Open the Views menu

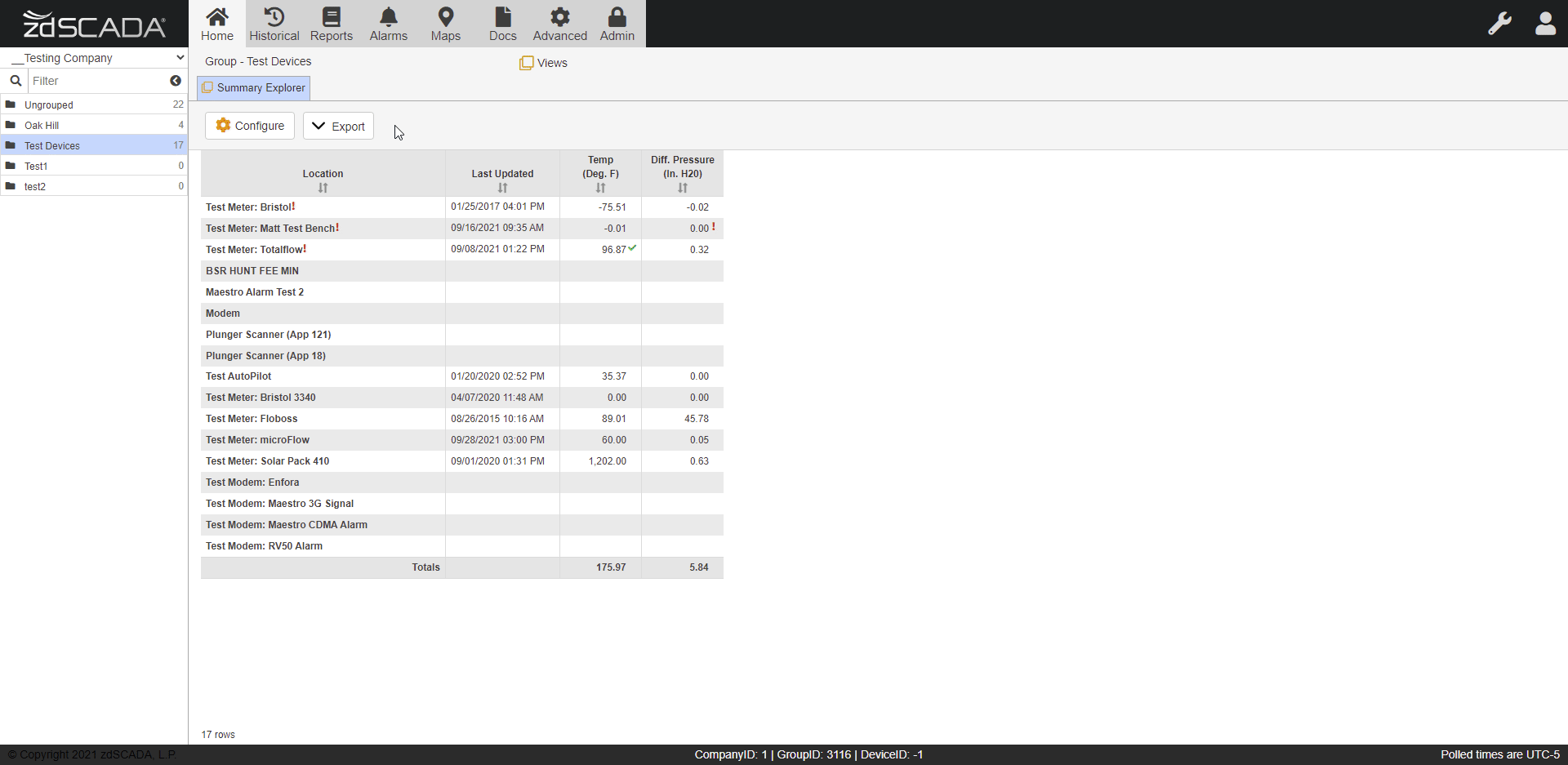543,62
